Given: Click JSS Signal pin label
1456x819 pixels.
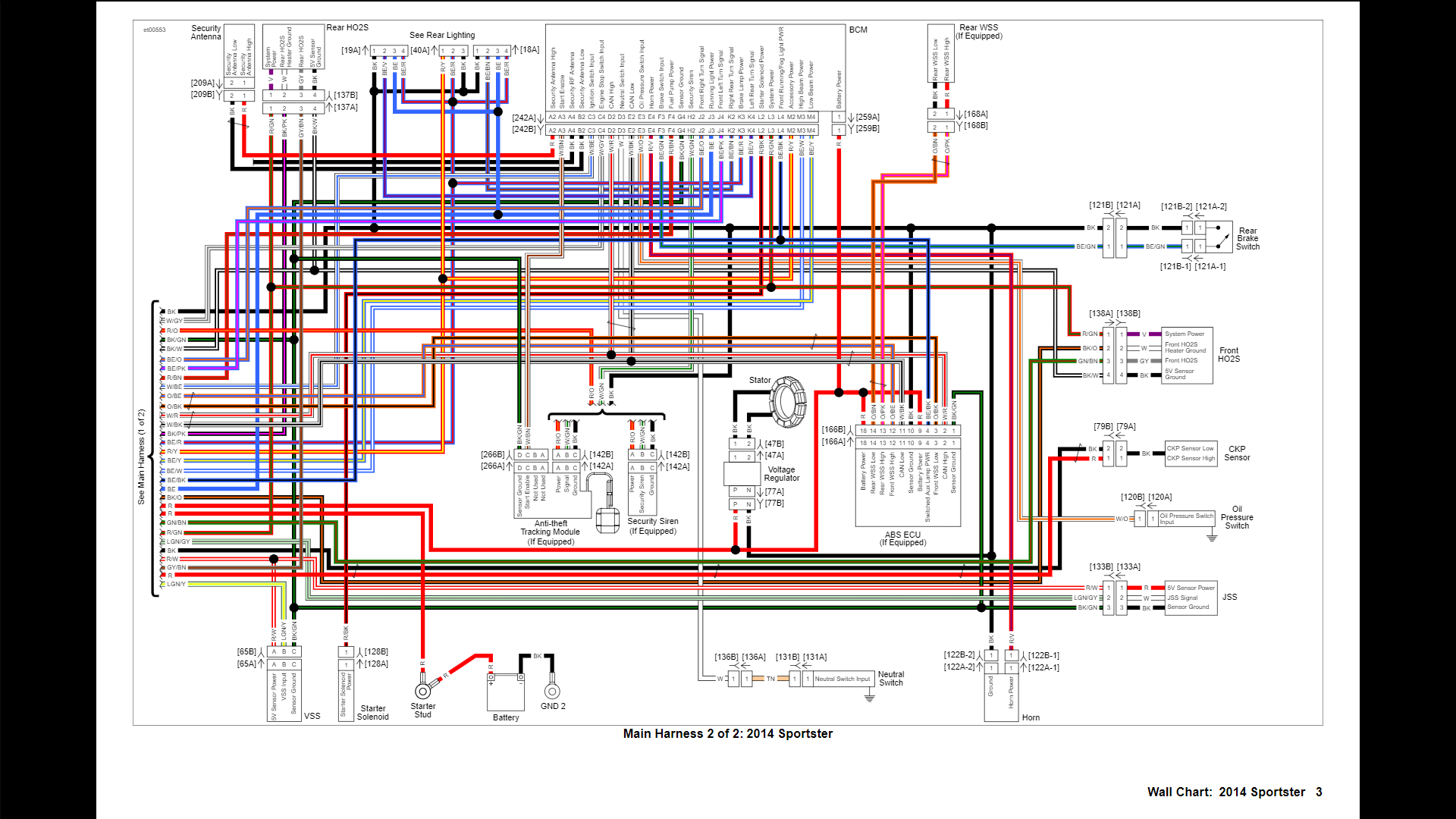Looking at the screenshot, I should [x=1182, y=598].
